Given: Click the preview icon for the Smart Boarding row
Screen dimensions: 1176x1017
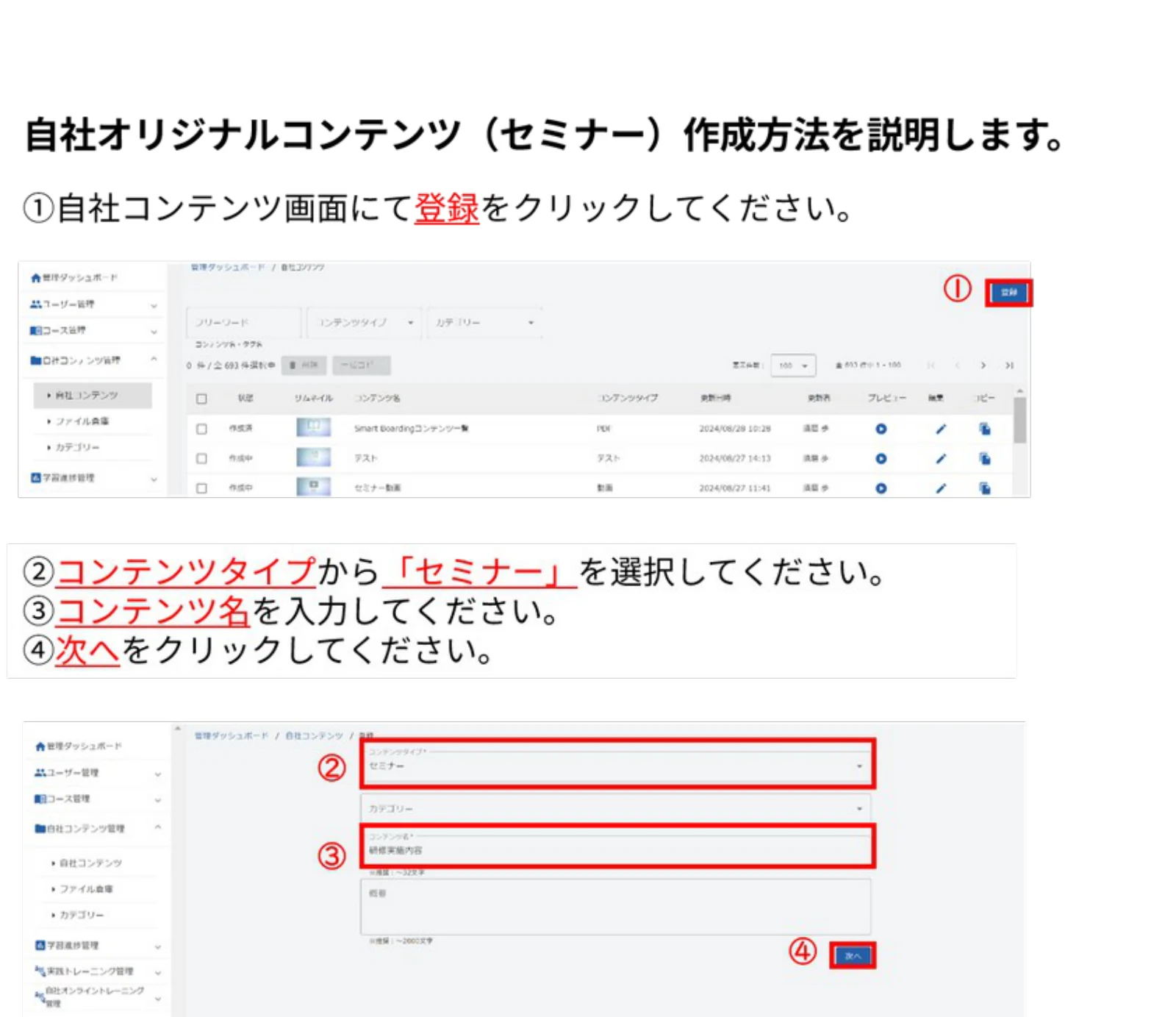Looking at the screenshot, I should 881,429.
